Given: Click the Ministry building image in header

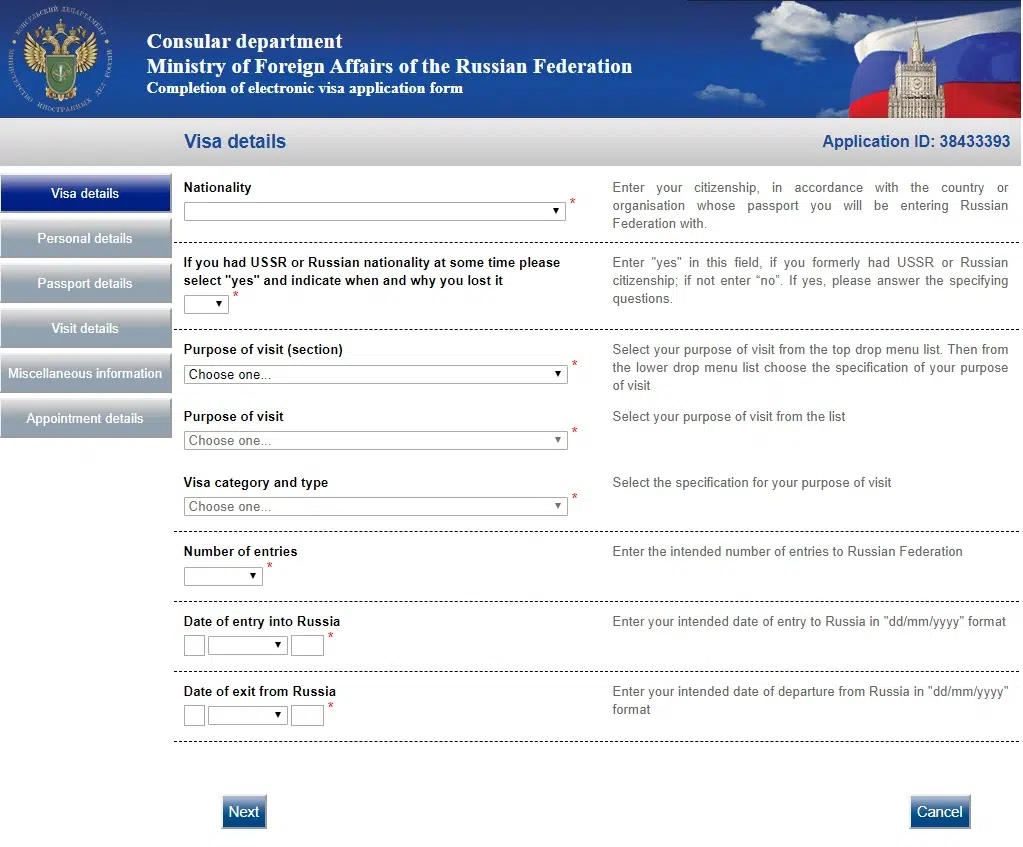Looking at the screenshot, I should (916, 72).
